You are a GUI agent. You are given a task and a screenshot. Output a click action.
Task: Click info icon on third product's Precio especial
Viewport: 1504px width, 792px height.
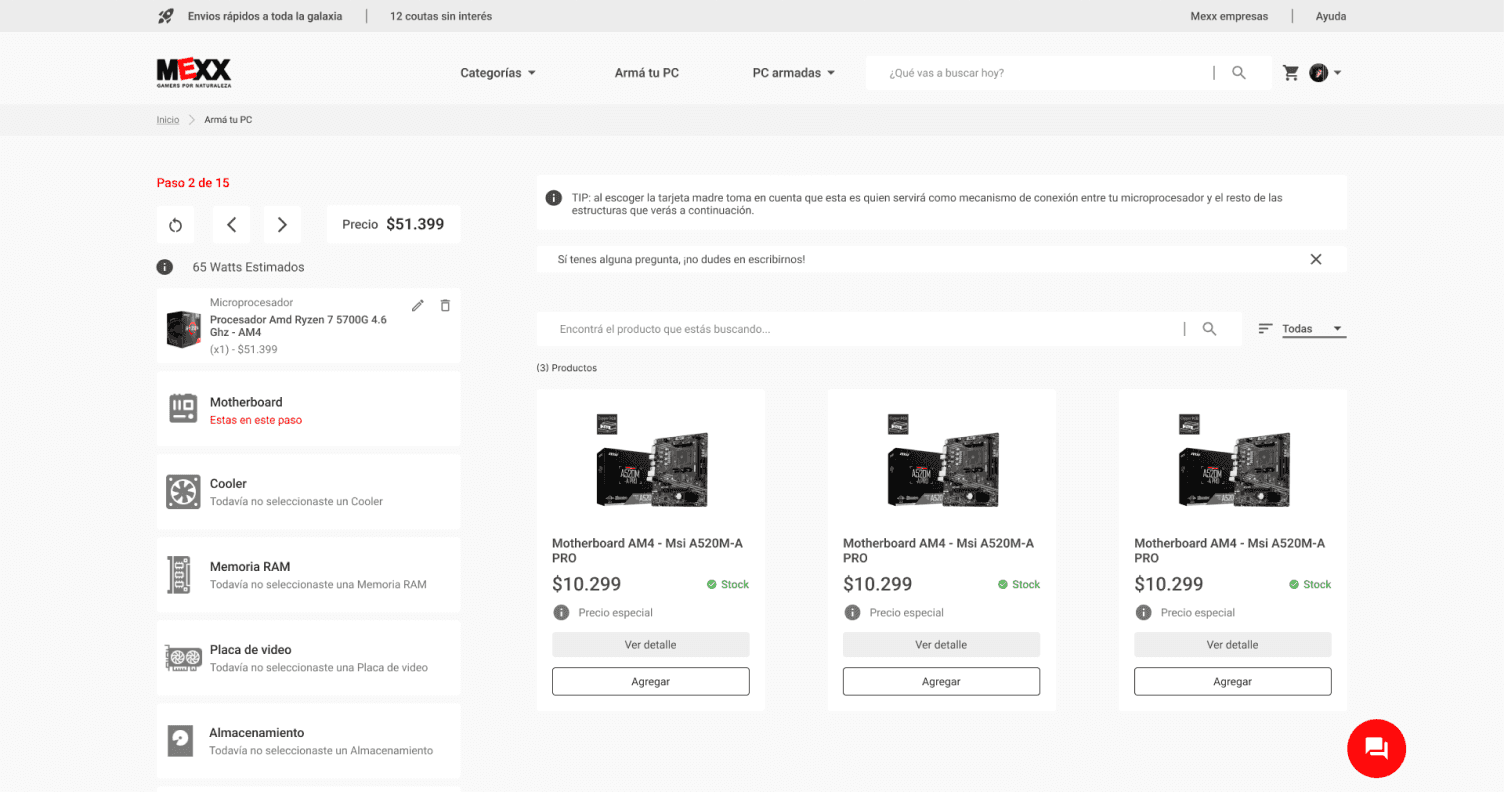click(x=1143, y=612)
